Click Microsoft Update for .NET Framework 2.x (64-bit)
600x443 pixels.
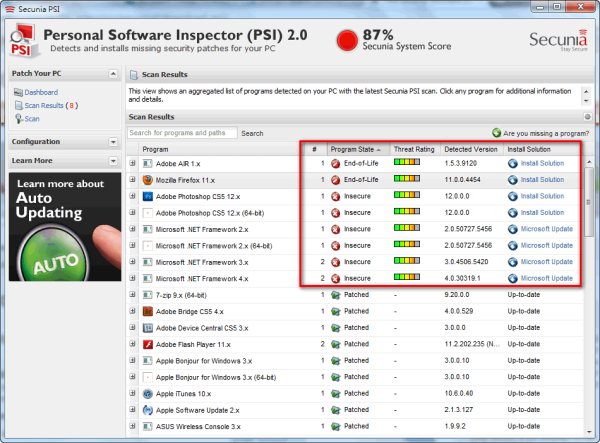point(547,246)
